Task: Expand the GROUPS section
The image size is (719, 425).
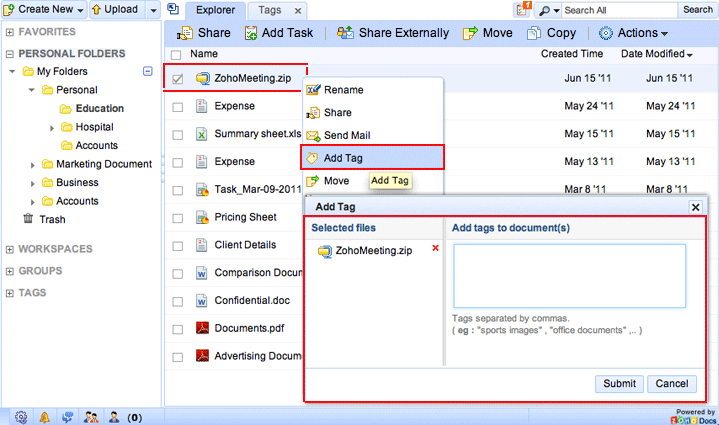Action: pos(9,271)
